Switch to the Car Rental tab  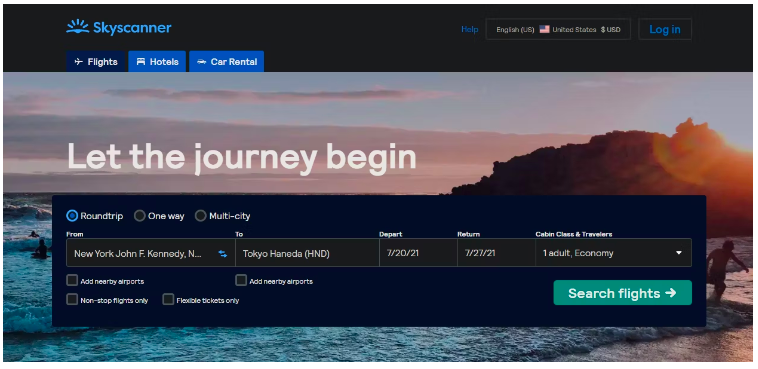click(227, 62)
